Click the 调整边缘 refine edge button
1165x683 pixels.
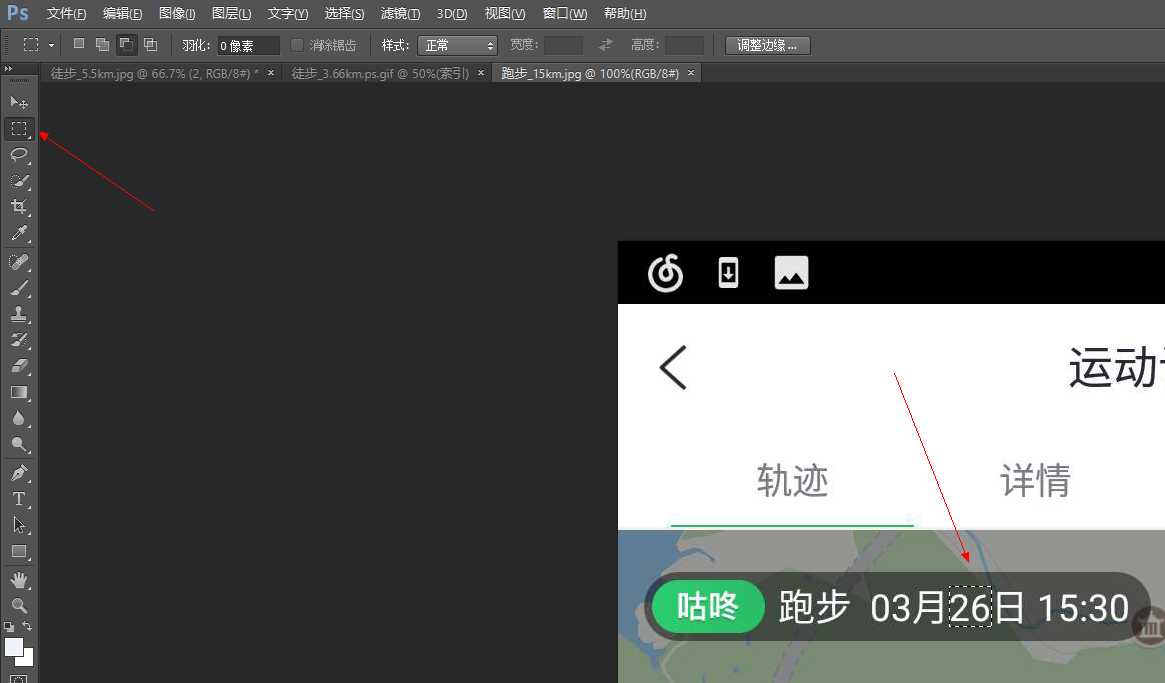coord(768,45)
